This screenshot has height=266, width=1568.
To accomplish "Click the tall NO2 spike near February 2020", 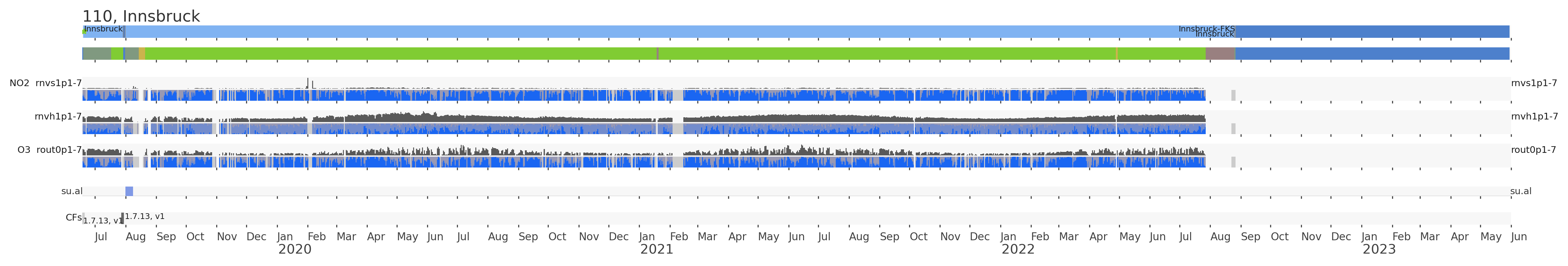I will 307,83.
